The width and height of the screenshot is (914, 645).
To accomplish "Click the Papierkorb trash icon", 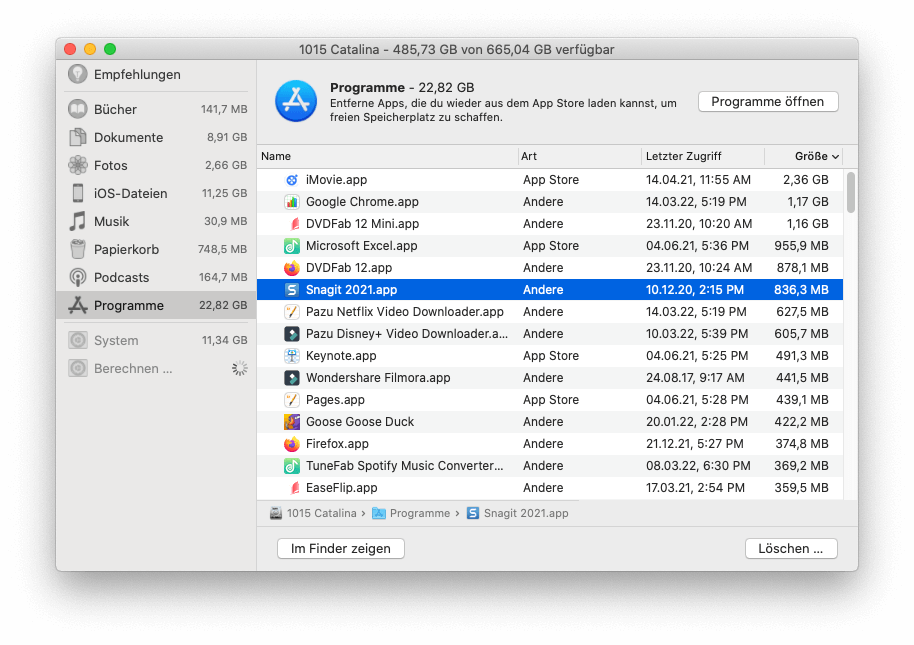I will (x=78, y=249).
